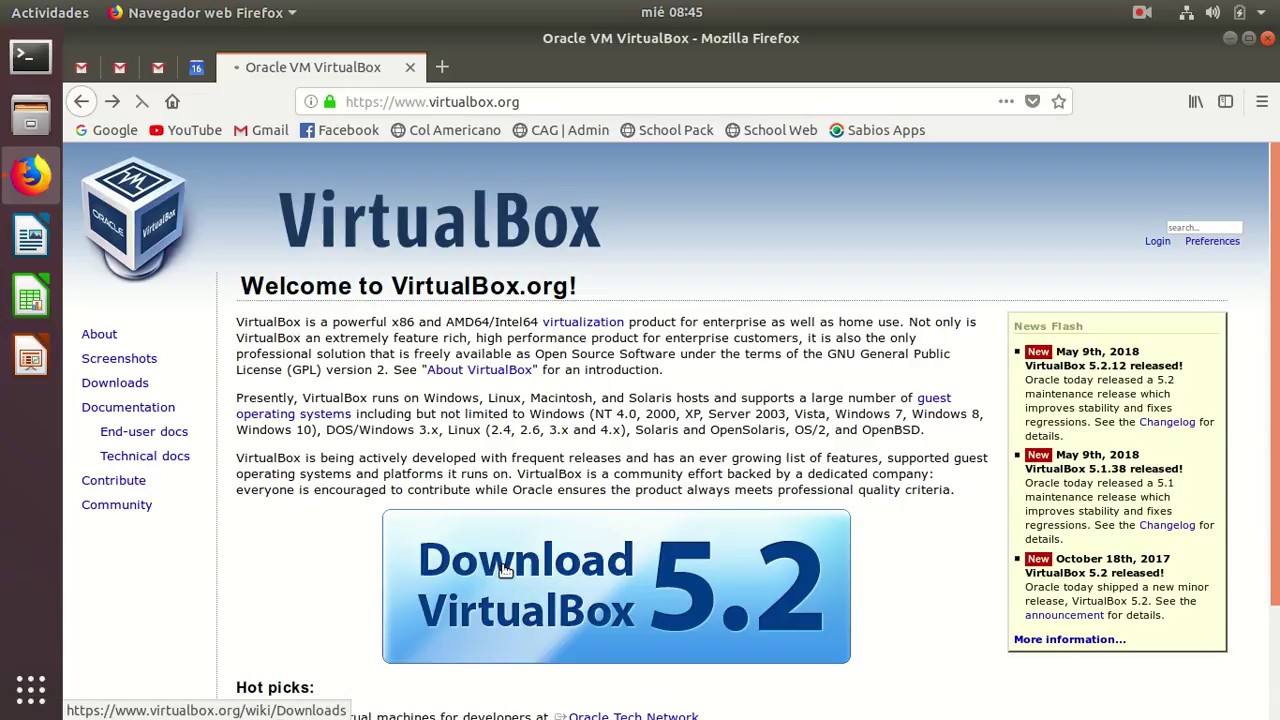Launch LibreOffice Calc from dock
Screen dimensions: 1280x720
31,297
